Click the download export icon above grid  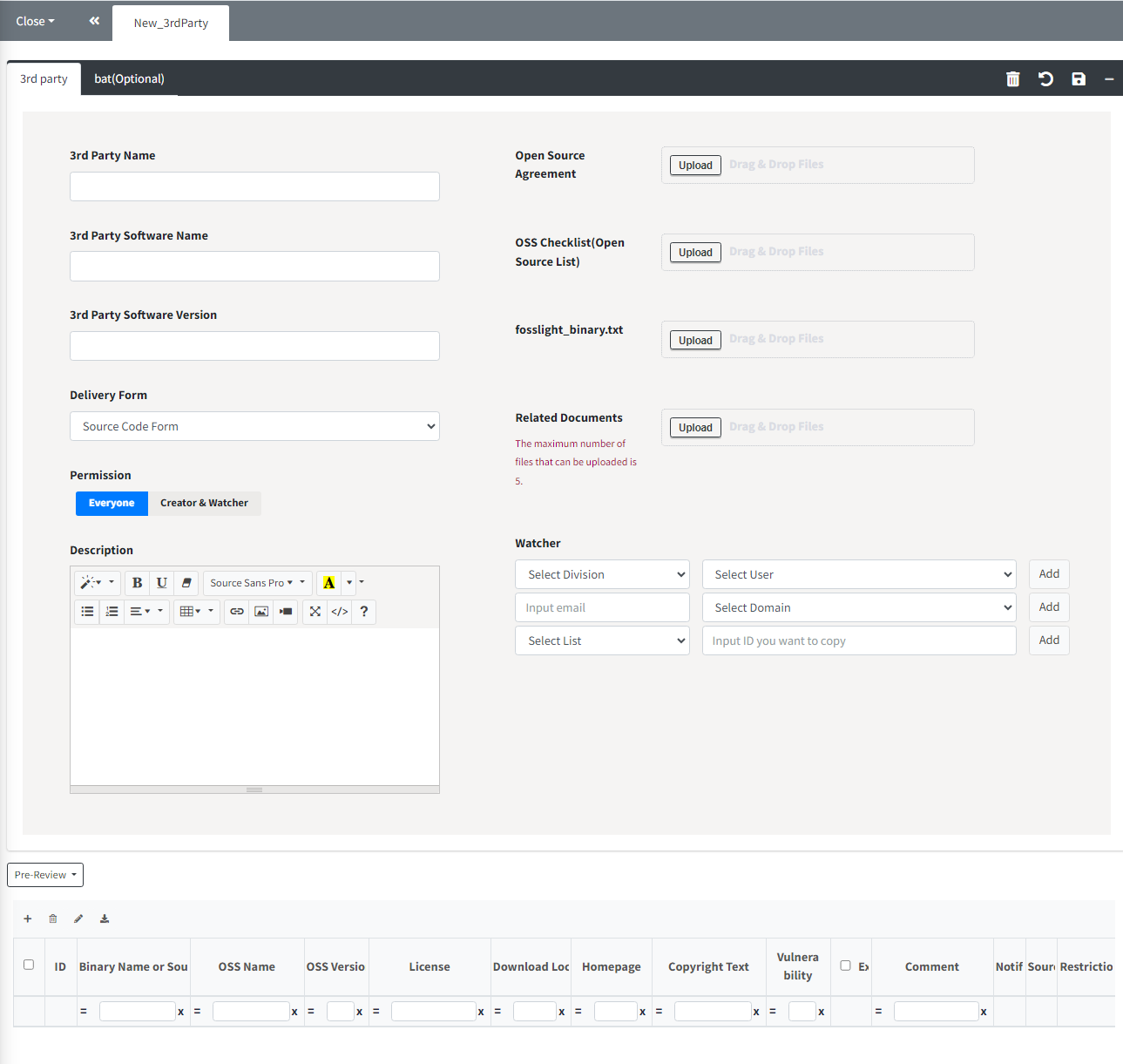[x=105, y=918]
